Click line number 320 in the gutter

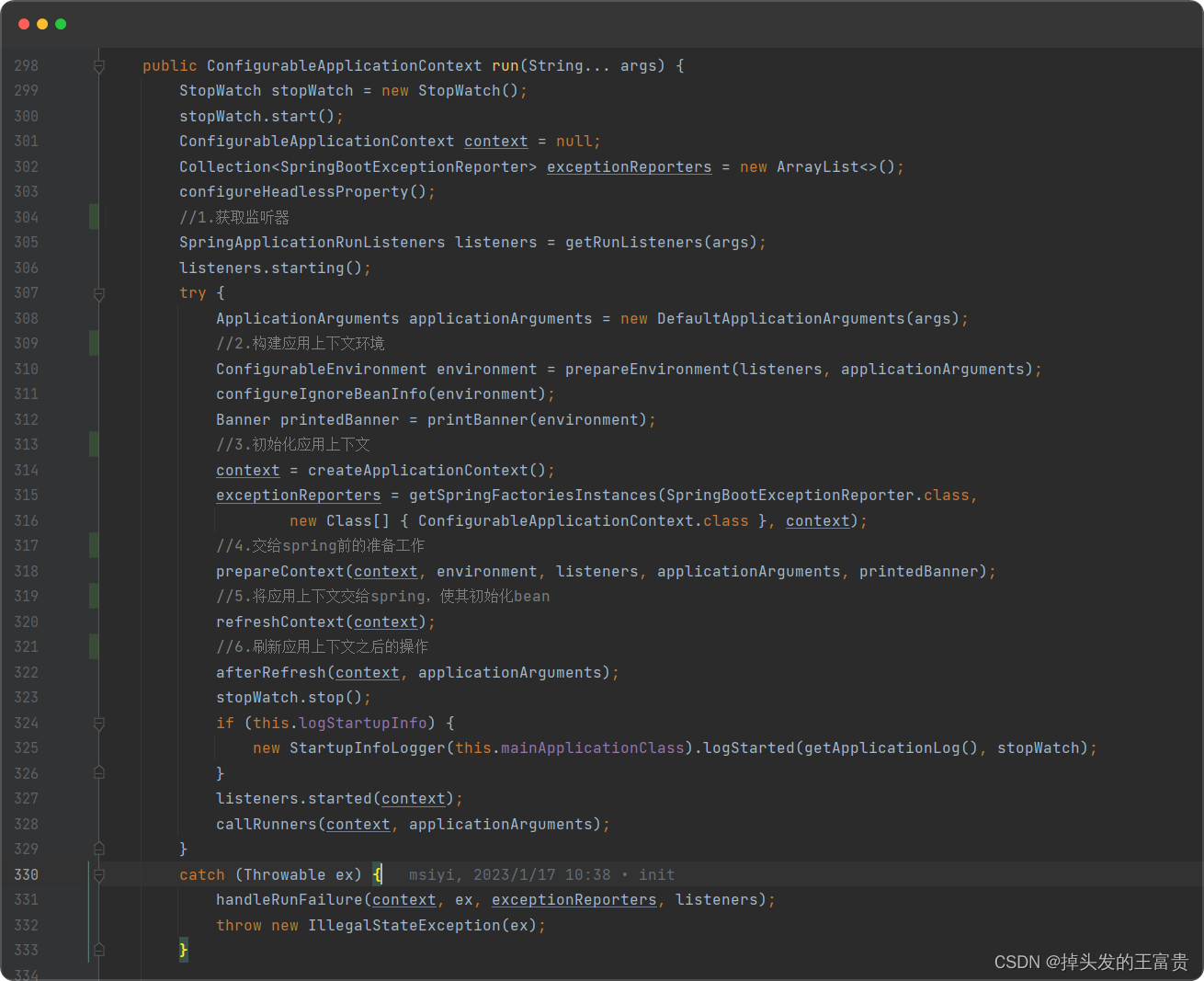click(x=27, y=622)
